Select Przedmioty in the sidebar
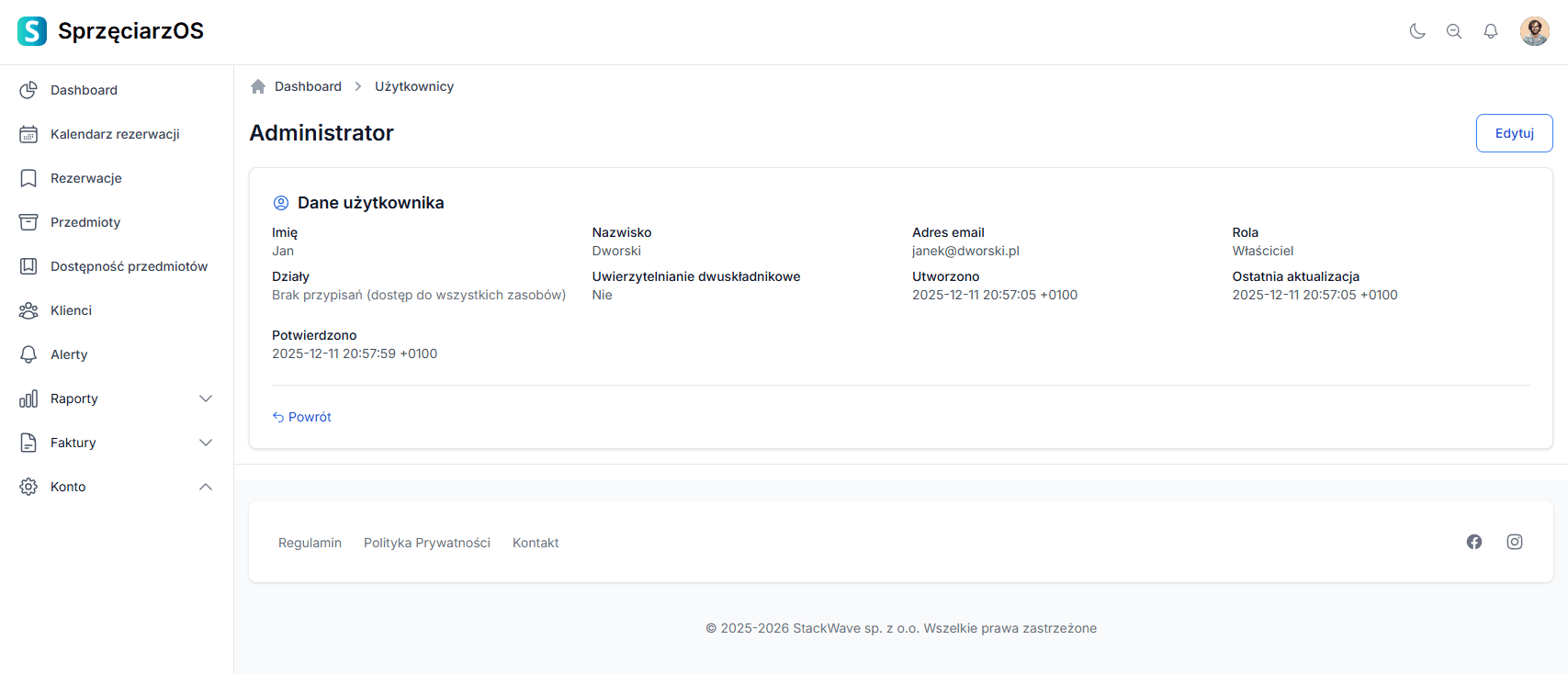The image size is (1568, 674). (85, 222)
